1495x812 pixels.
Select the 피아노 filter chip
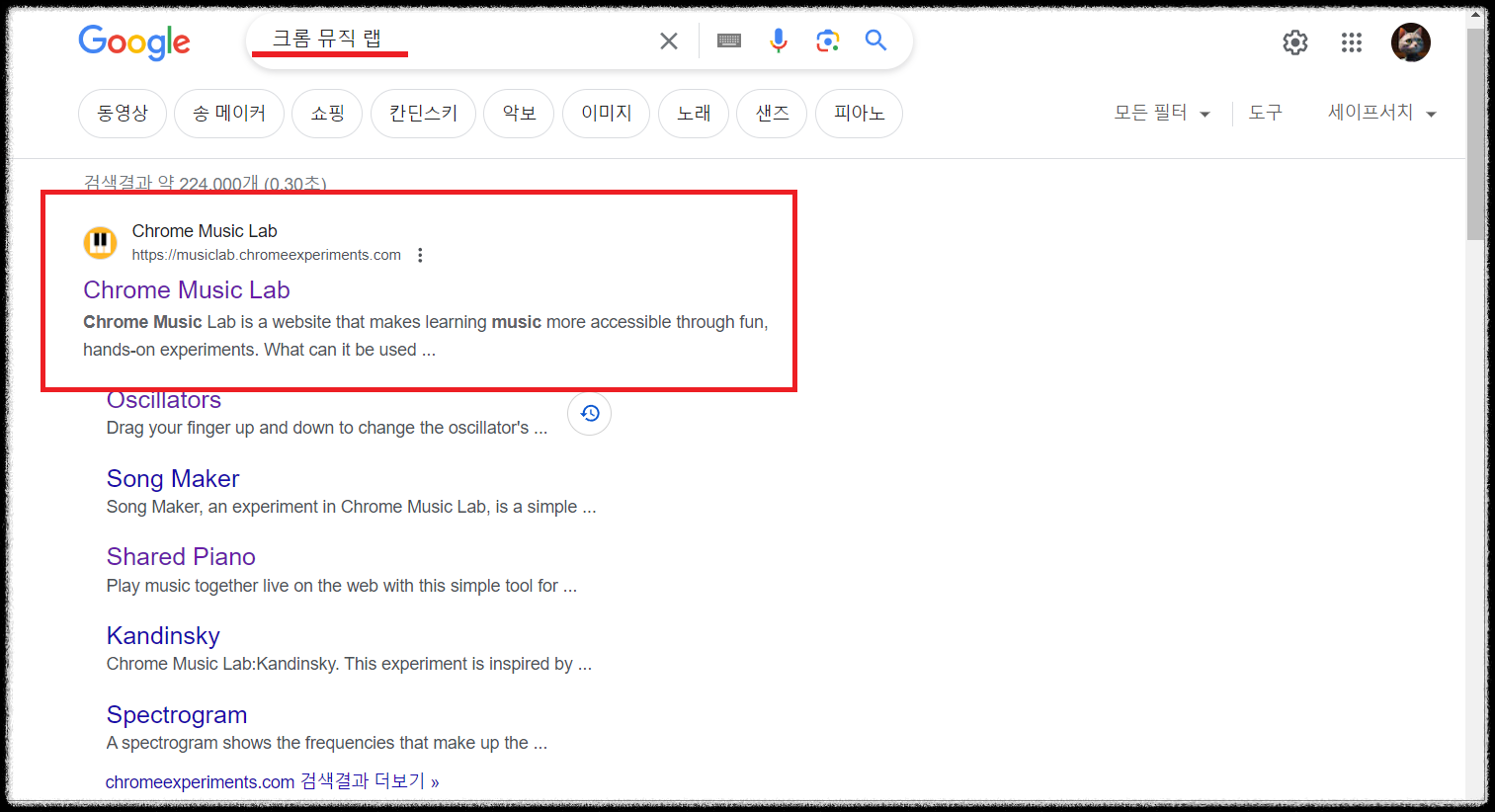859,114
